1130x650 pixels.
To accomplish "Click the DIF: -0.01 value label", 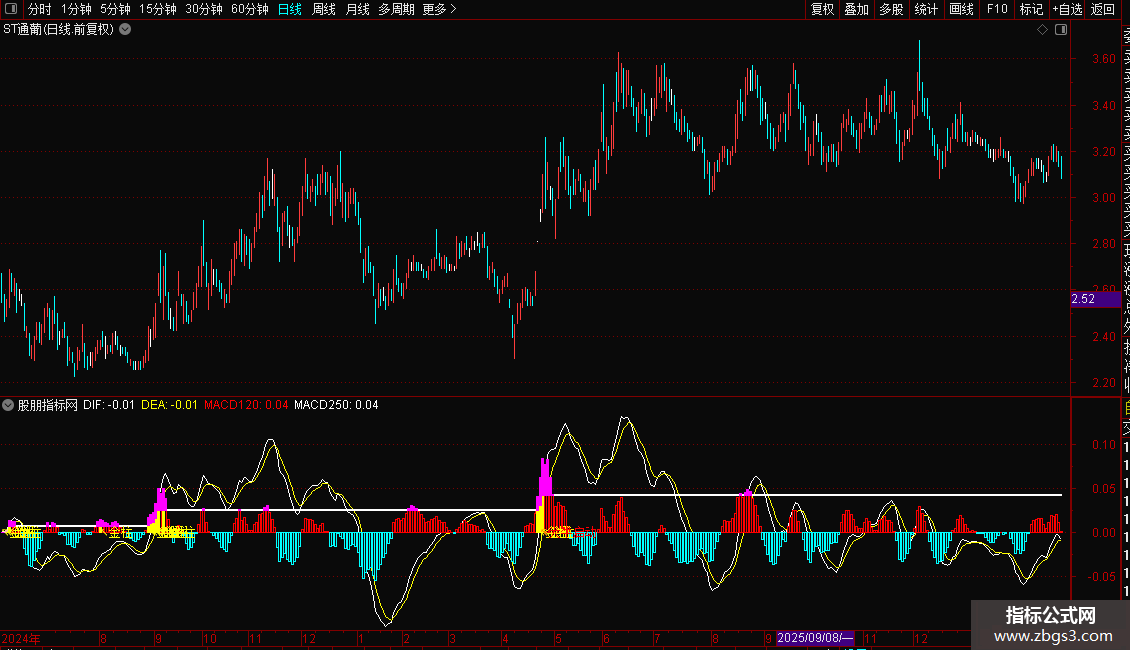I will (109, 405).
